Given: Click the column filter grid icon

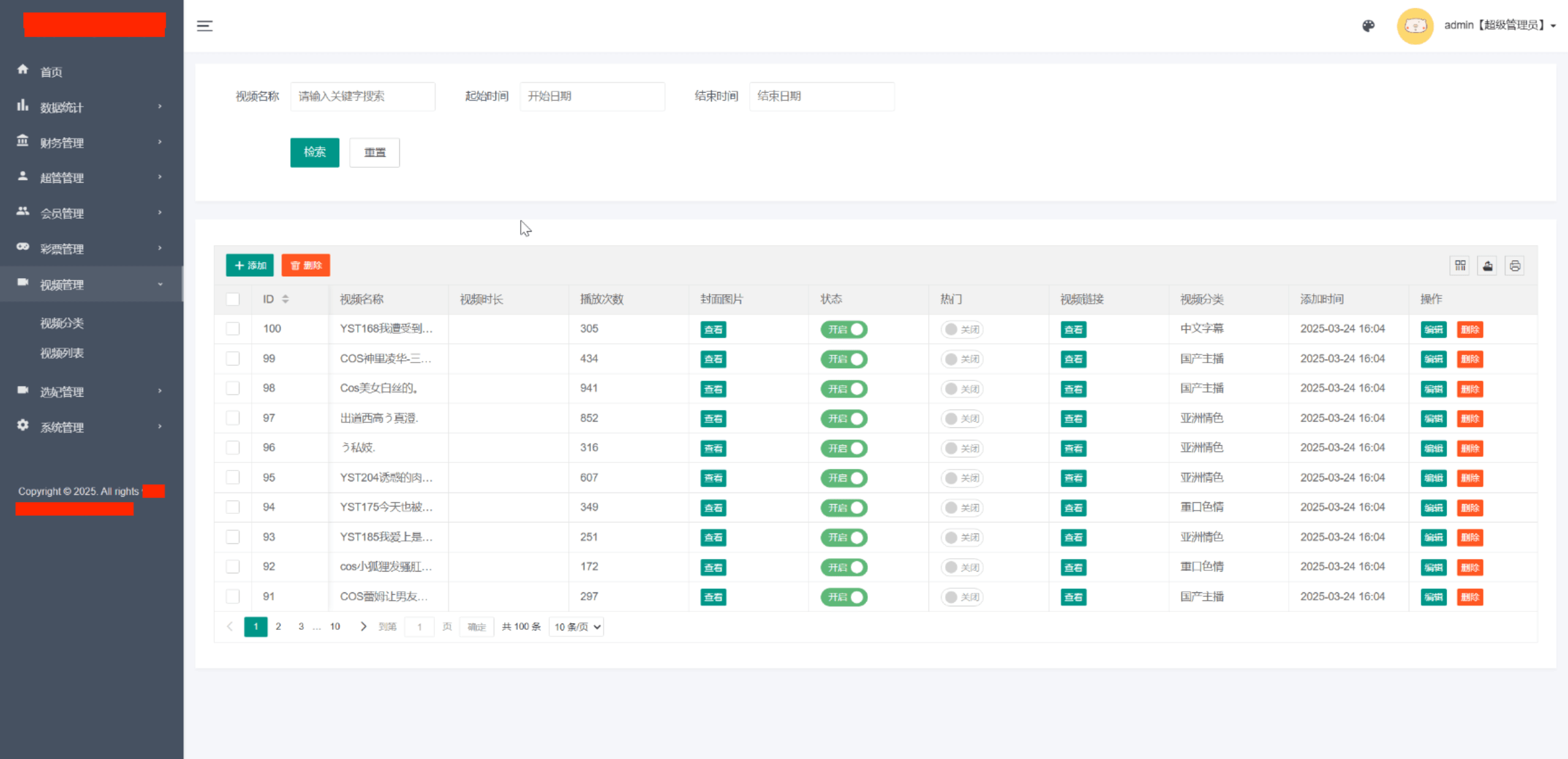Looking at the screenshot, I should (1460, 265).
